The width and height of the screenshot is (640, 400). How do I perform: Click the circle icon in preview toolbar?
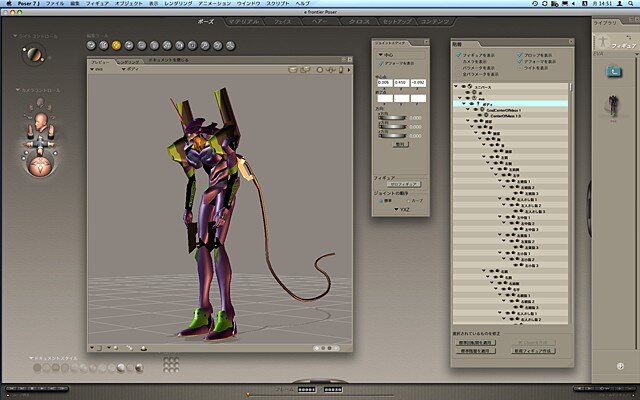click(x=320, y=70)
